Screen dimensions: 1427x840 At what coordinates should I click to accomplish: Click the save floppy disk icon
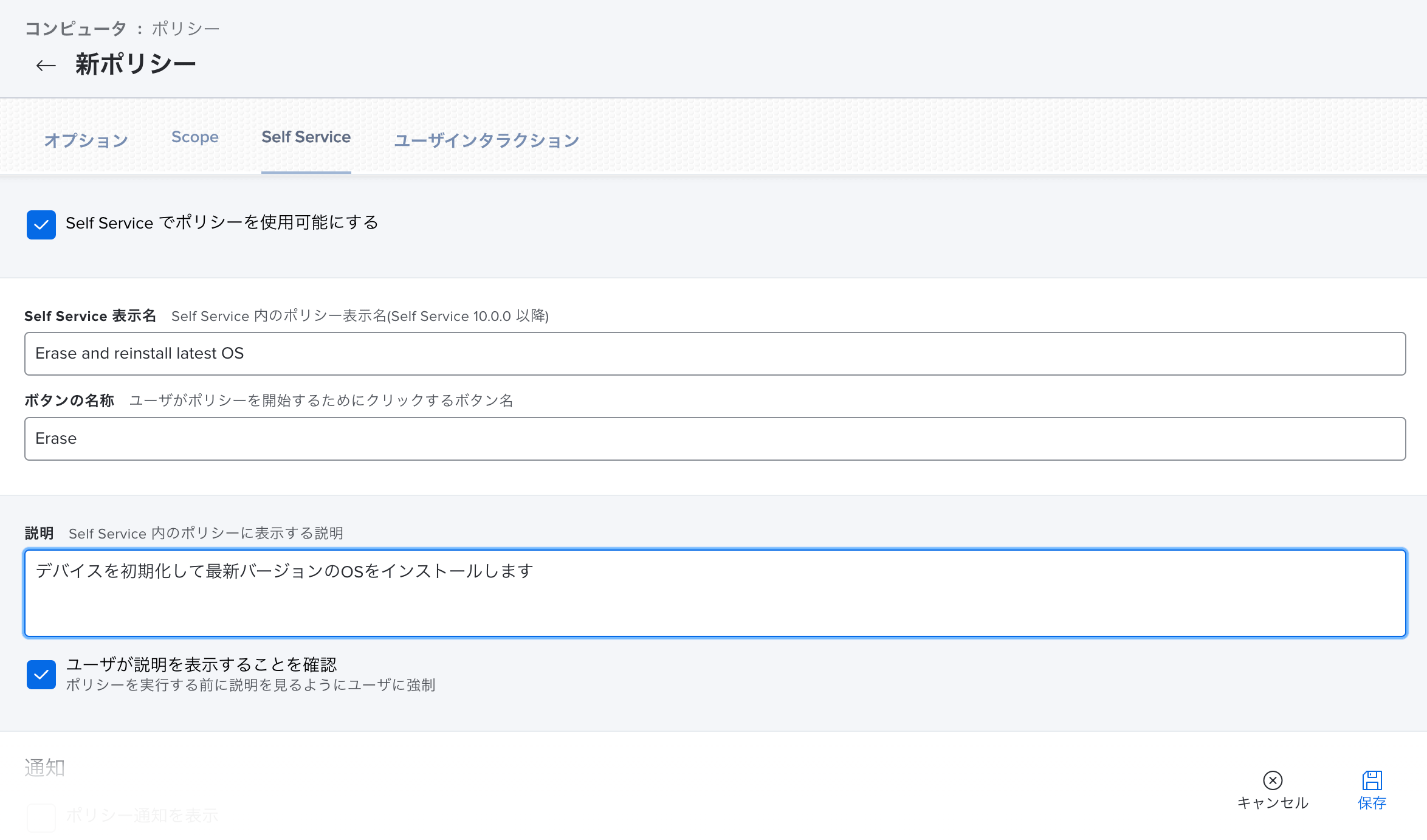1372,780
